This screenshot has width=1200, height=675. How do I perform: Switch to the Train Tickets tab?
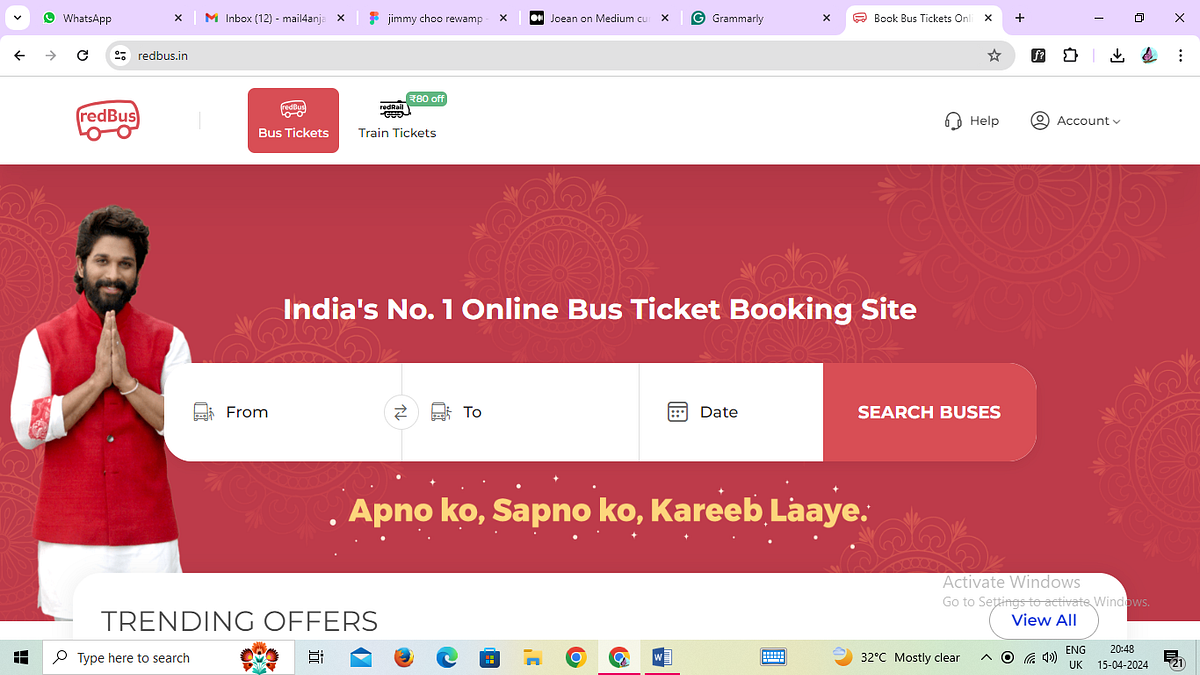click(397, 120)
